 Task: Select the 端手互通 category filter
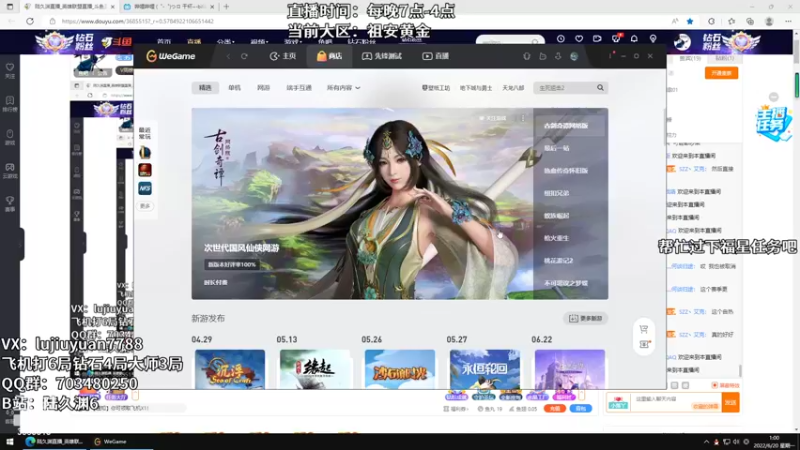click(x=299, y=88)
